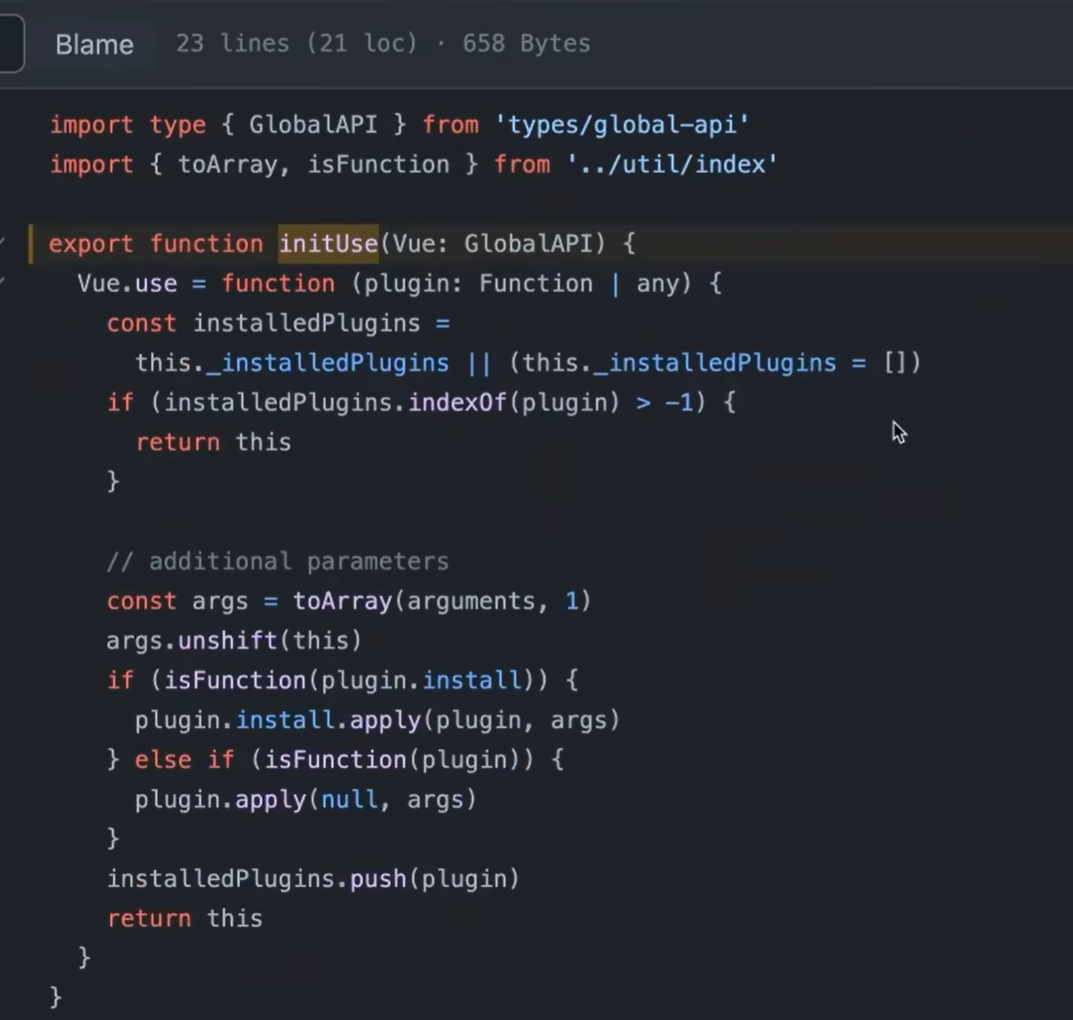Click 'return this' below the indexOf check
The height and width of the screenshot is (1020, 1073).
point(214,442)
